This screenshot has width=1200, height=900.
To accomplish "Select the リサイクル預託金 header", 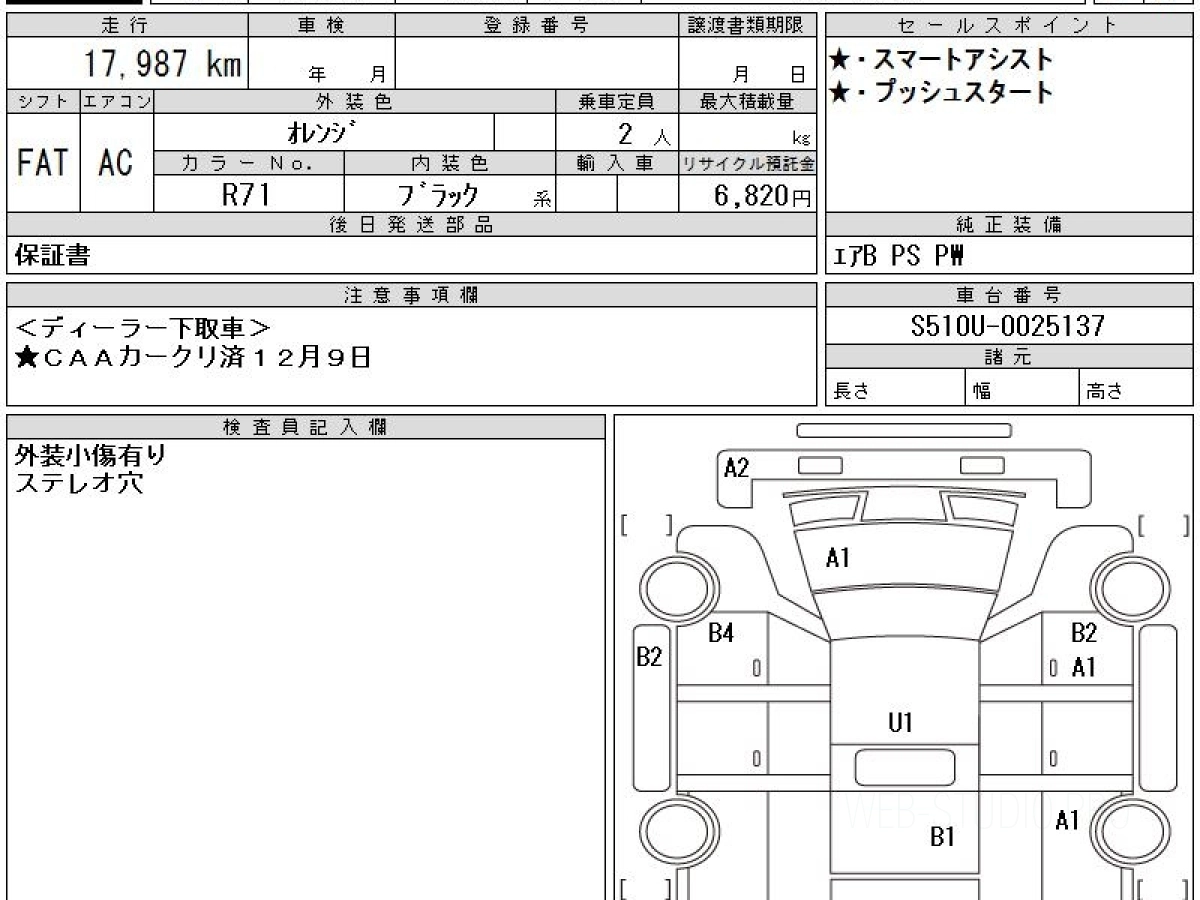I will point(747,163).
